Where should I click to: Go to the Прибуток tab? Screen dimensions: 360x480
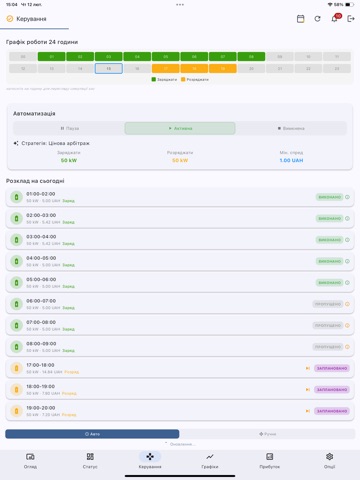[270, 461]
